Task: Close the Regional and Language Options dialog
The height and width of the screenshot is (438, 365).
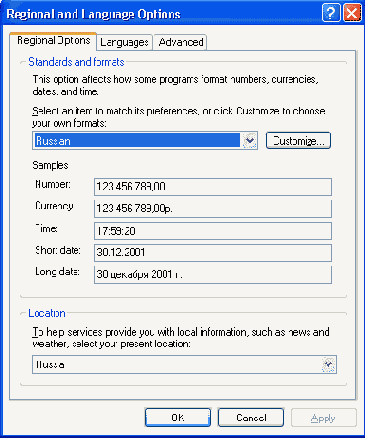Action: (x=352, y=13)
